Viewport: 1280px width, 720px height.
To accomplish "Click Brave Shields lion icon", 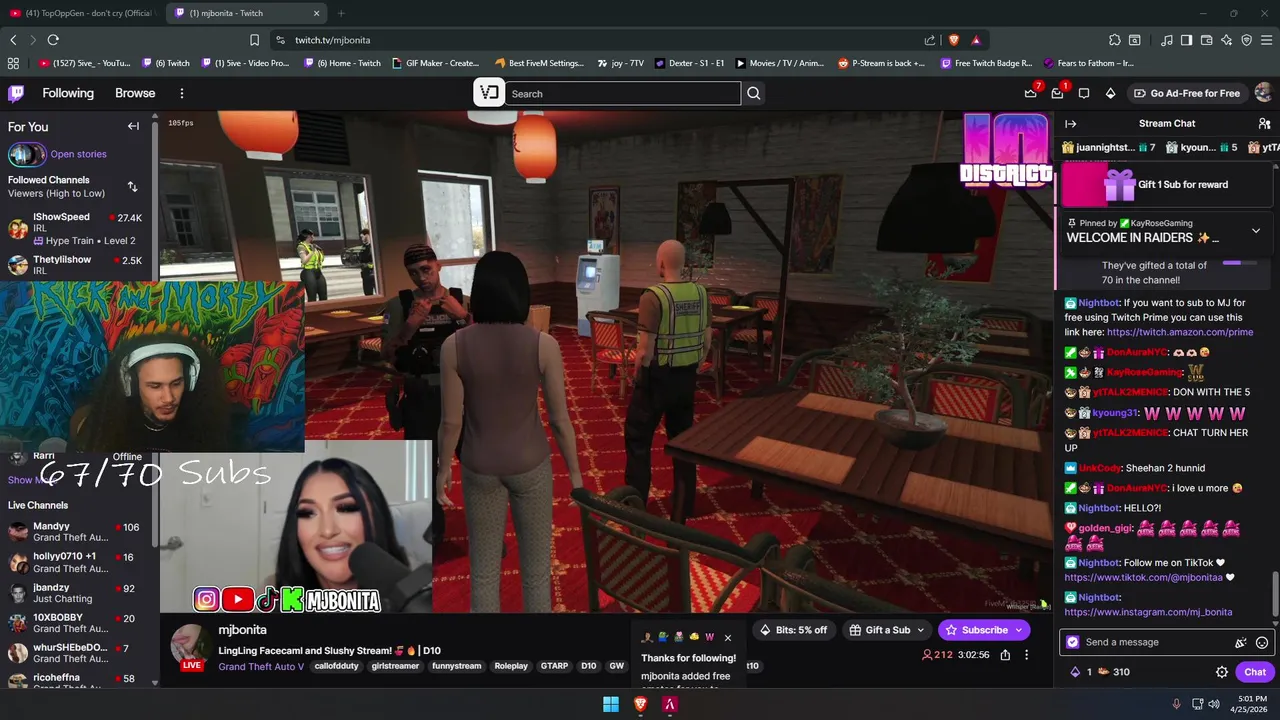I will coord(953,40).
